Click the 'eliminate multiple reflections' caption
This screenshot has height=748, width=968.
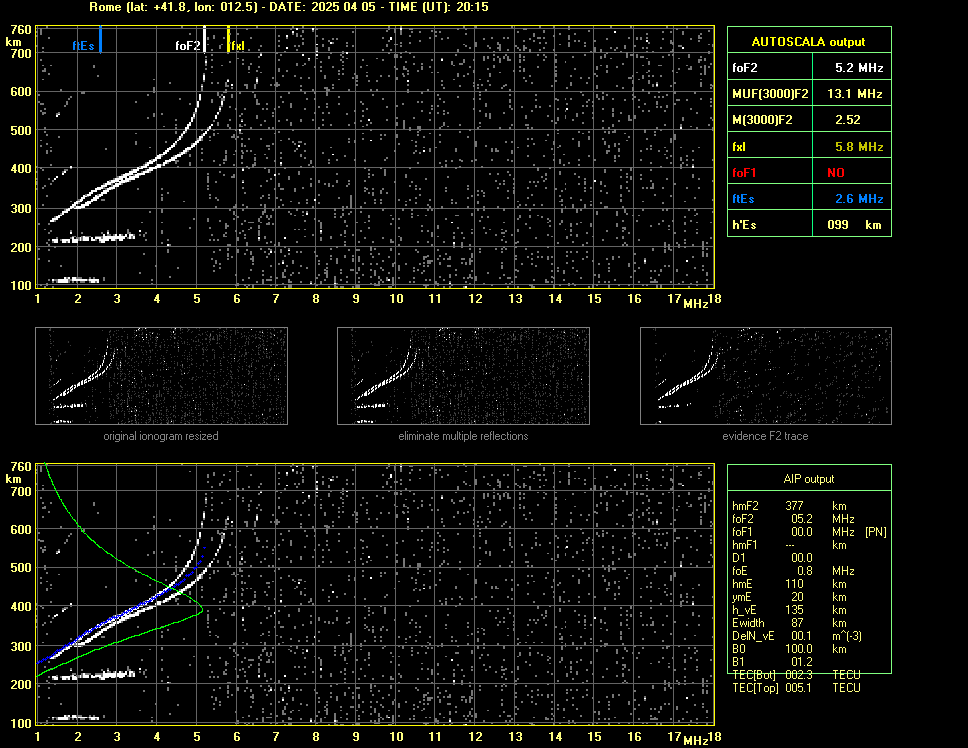(463, 436)
